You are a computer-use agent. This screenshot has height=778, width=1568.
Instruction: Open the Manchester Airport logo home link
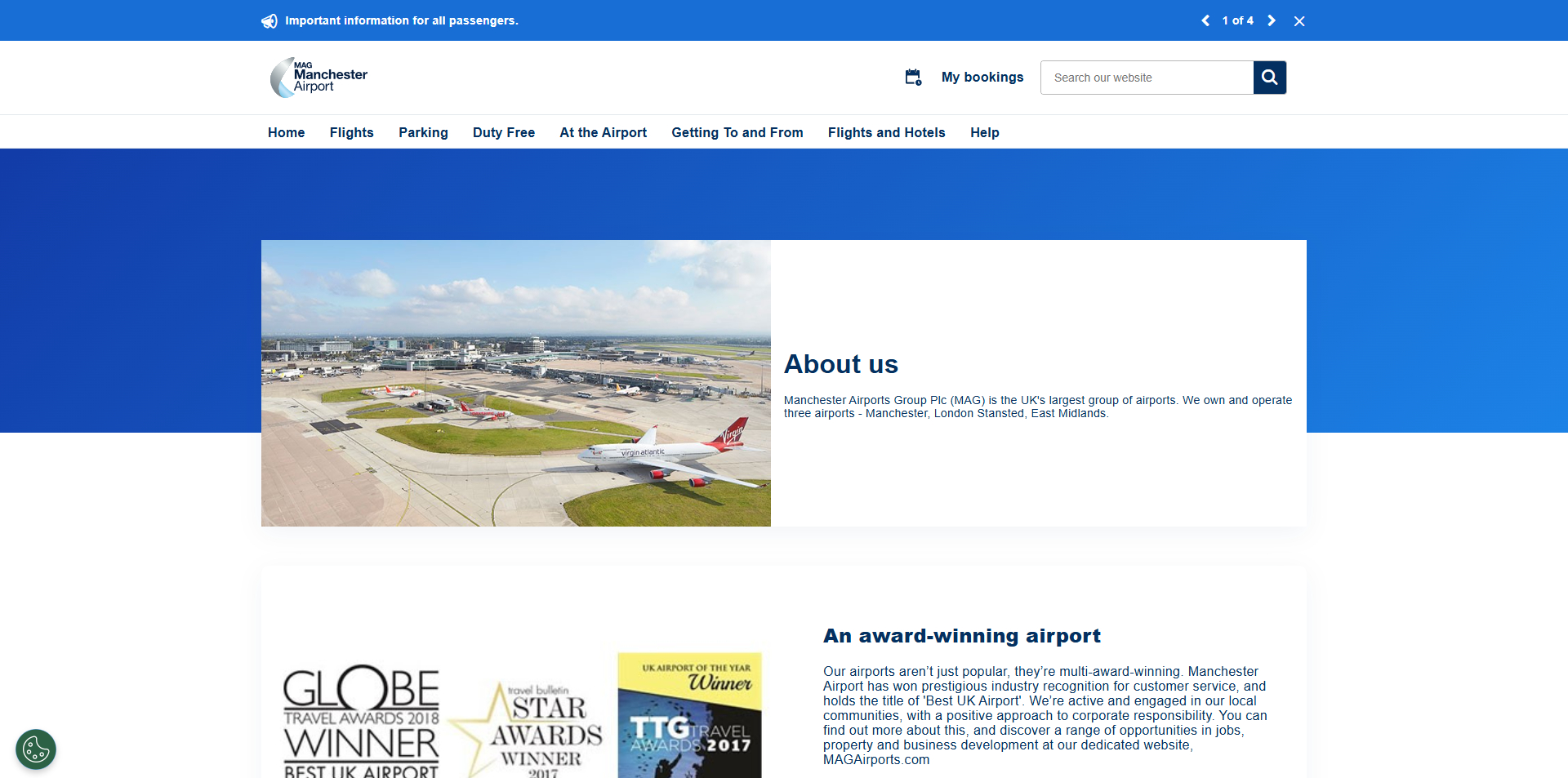pyautogui.click(x=319, y=78)
